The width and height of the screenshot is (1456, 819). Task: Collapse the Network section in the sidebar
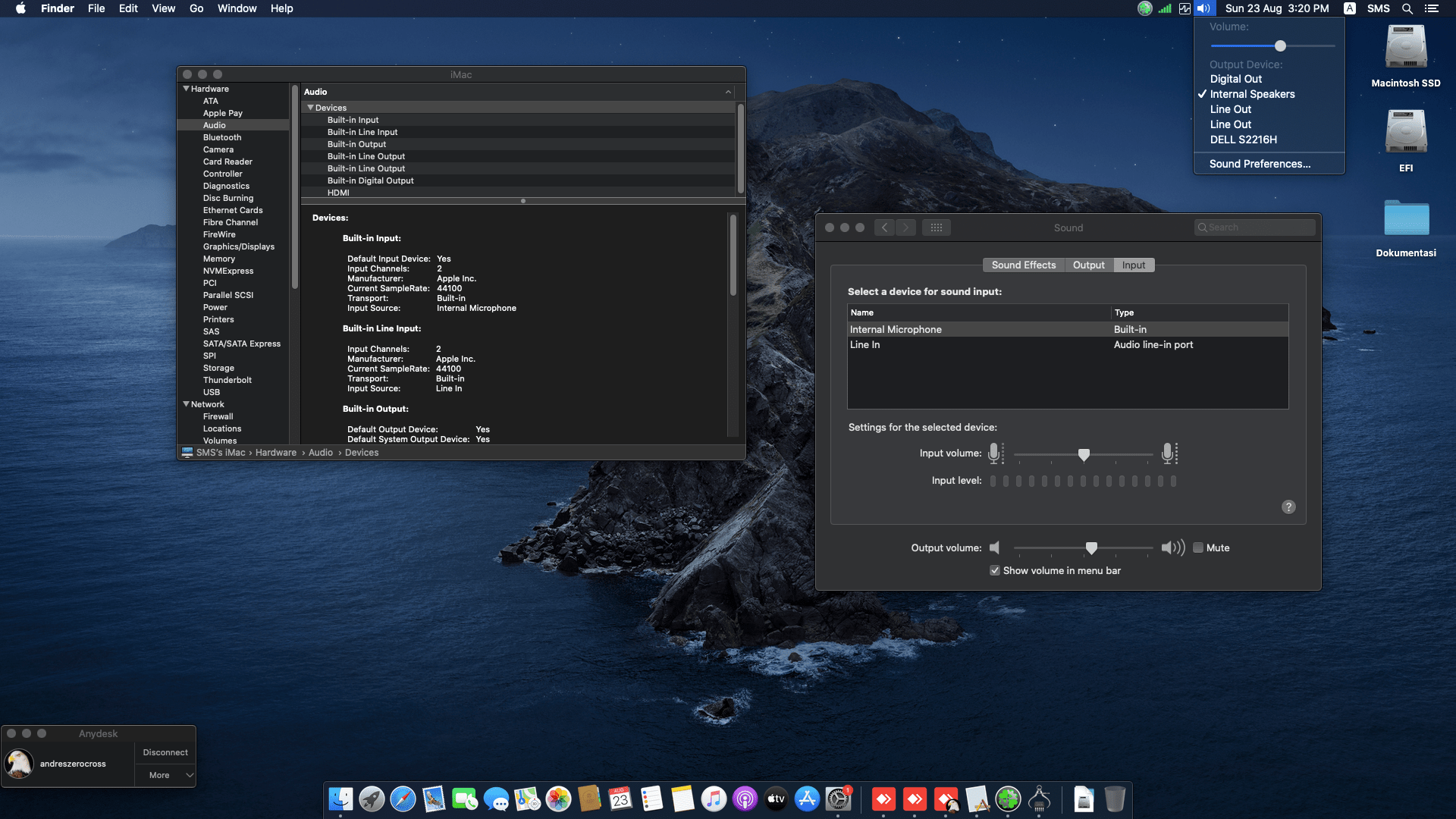[x=186, y=404]
